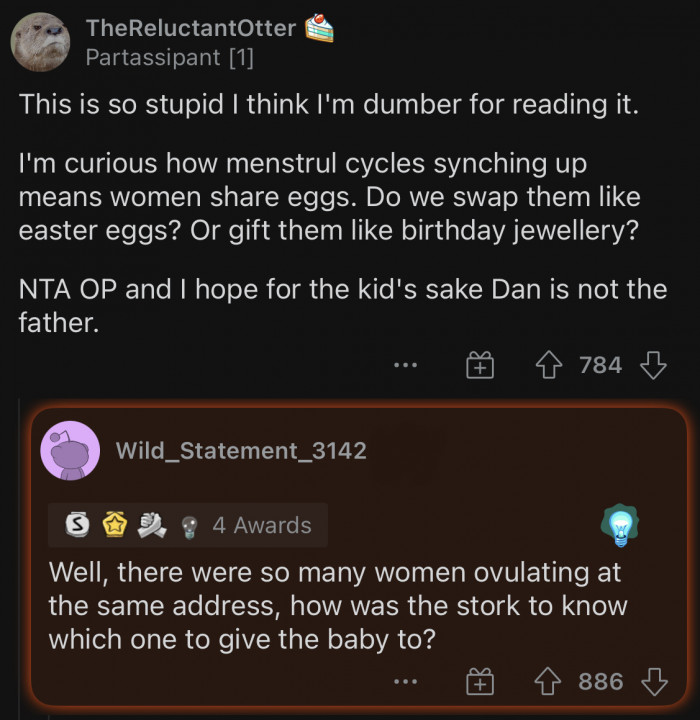Give an award to Wild_Statement_3142's reply

pyautogui.click(x=480, y=683)
